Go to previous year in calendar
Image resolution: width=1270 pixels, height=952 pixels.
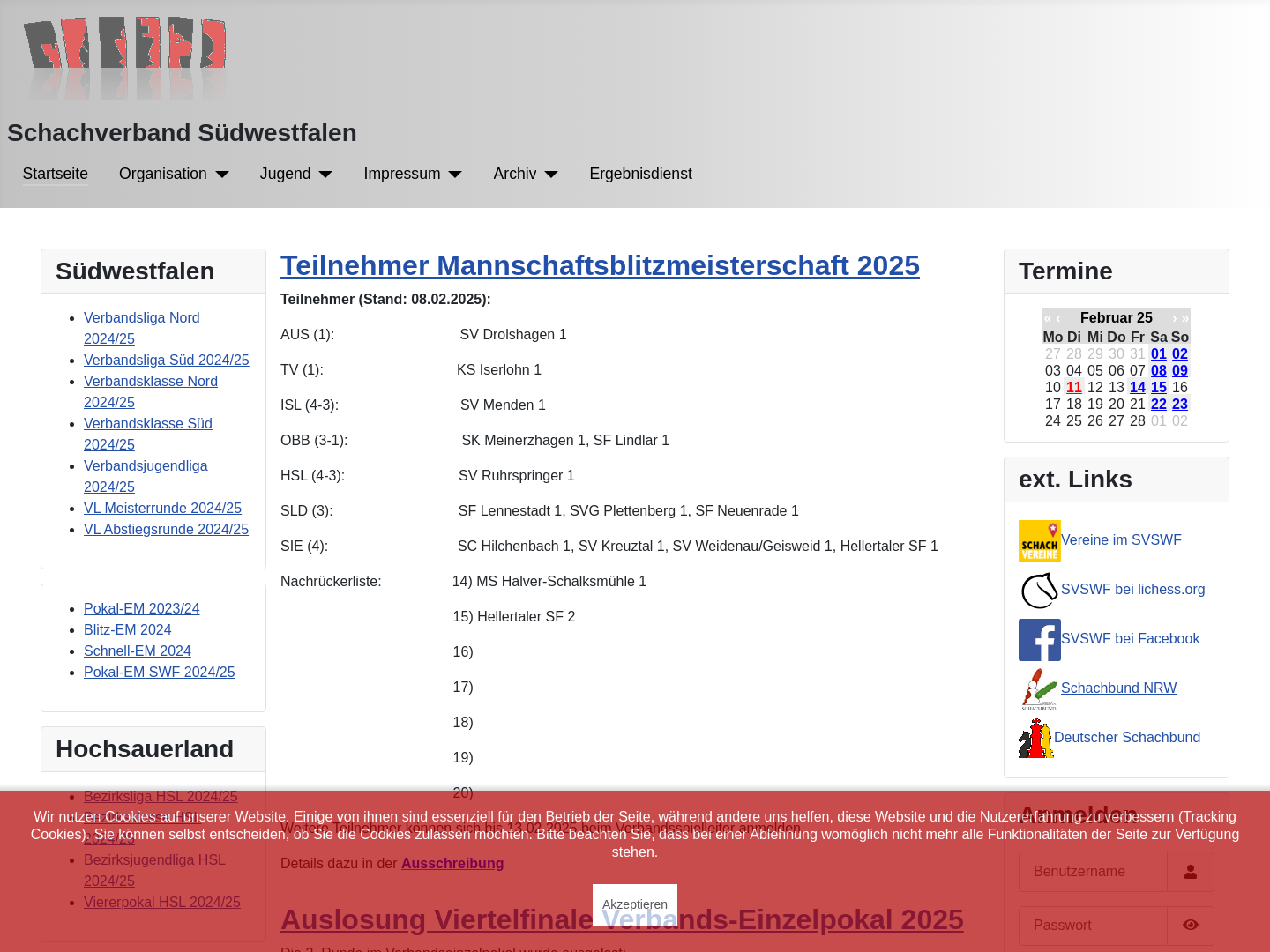(x=1047, y=318)
